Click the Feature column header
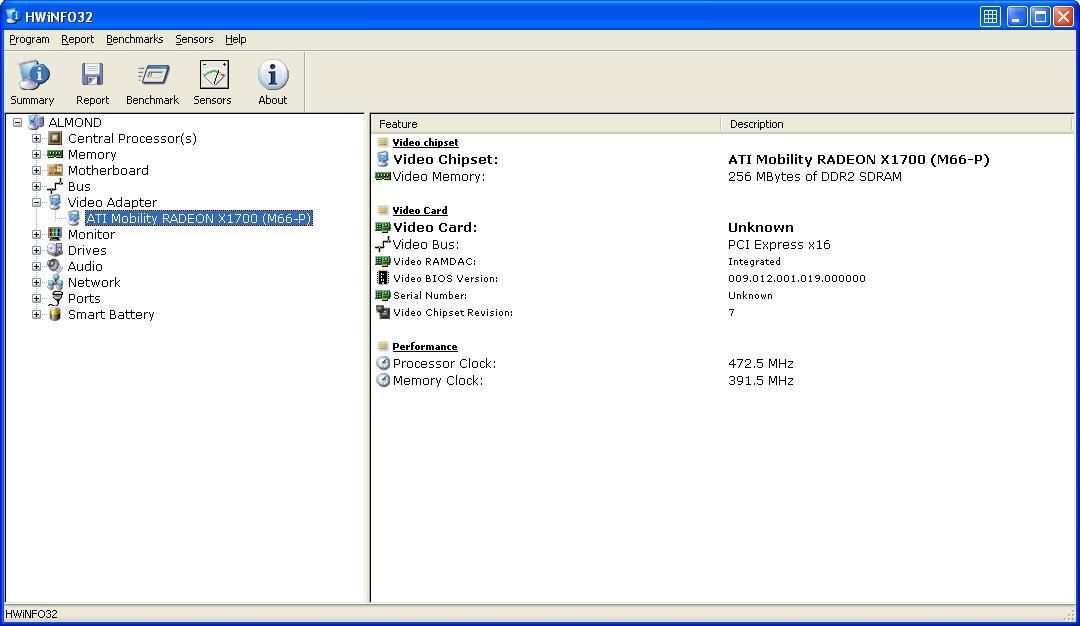This screenshot has width=1080, height=626. tap(546, 124)
